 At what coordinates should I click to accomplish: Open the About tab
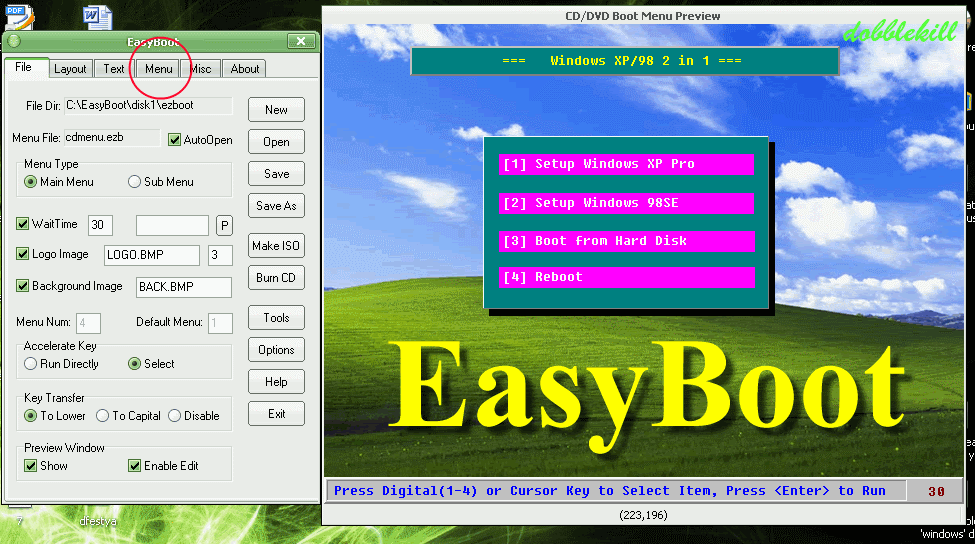[245, 69]
